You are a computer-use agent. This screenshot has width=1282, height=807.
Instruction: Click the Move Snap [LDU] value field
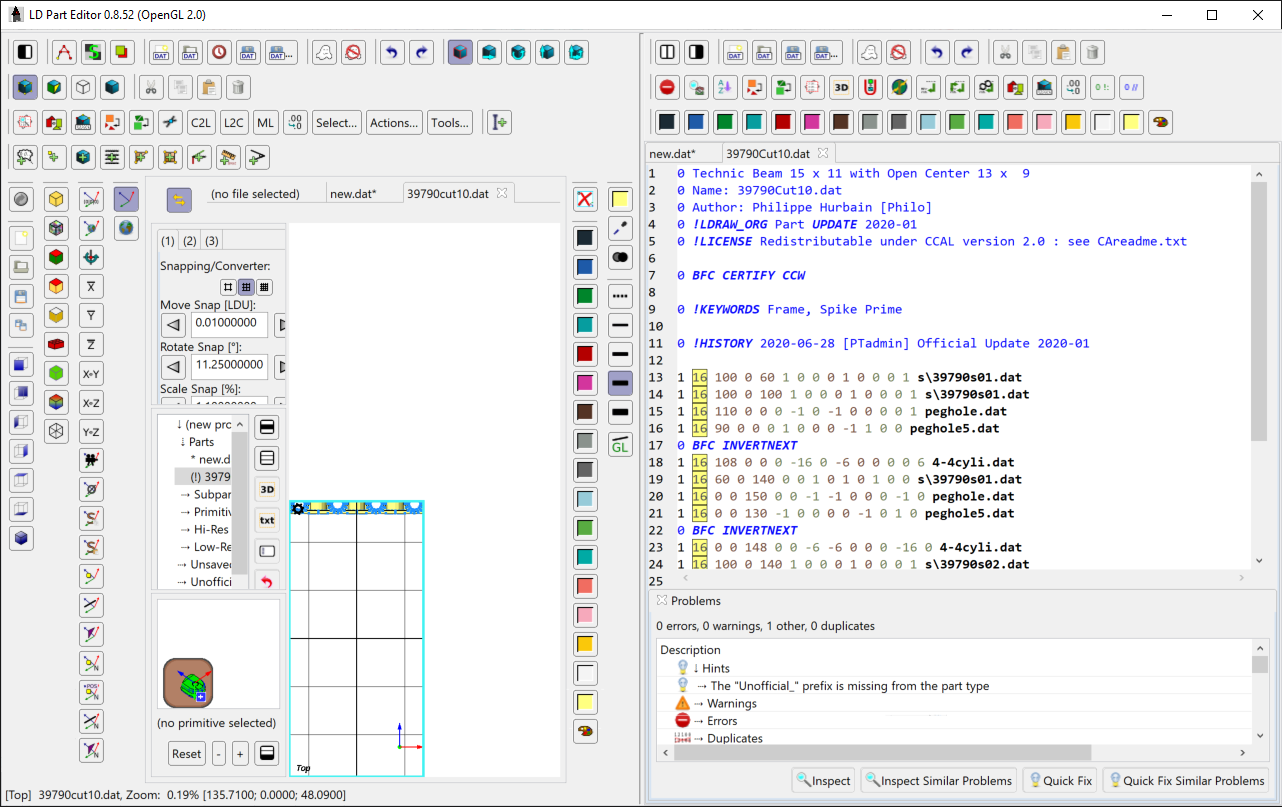point(229,324)
